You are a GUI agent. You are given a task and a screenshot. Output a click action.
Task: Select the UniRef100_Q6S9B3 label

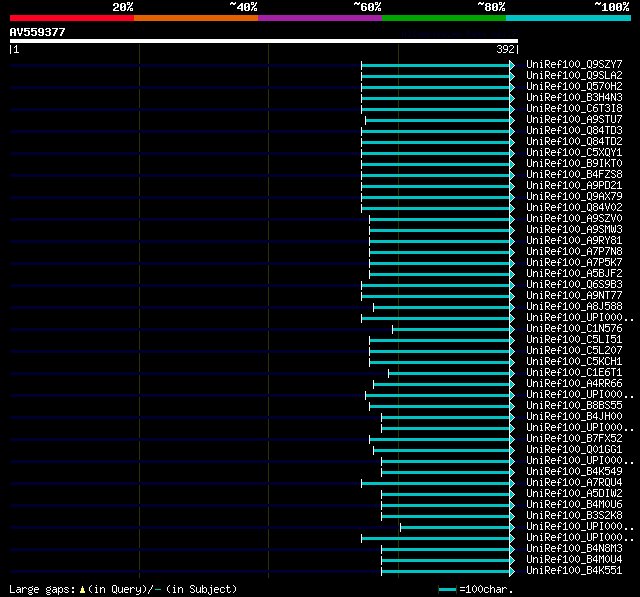click(x=574, y=285)
